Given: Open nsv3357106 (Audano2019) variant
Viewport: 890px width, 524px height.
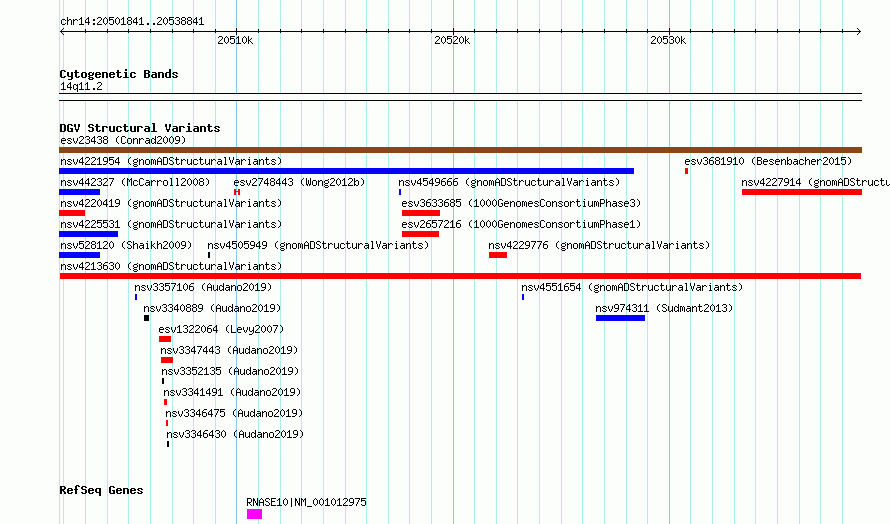Looking at the screenshot, I should coord(203,287).
